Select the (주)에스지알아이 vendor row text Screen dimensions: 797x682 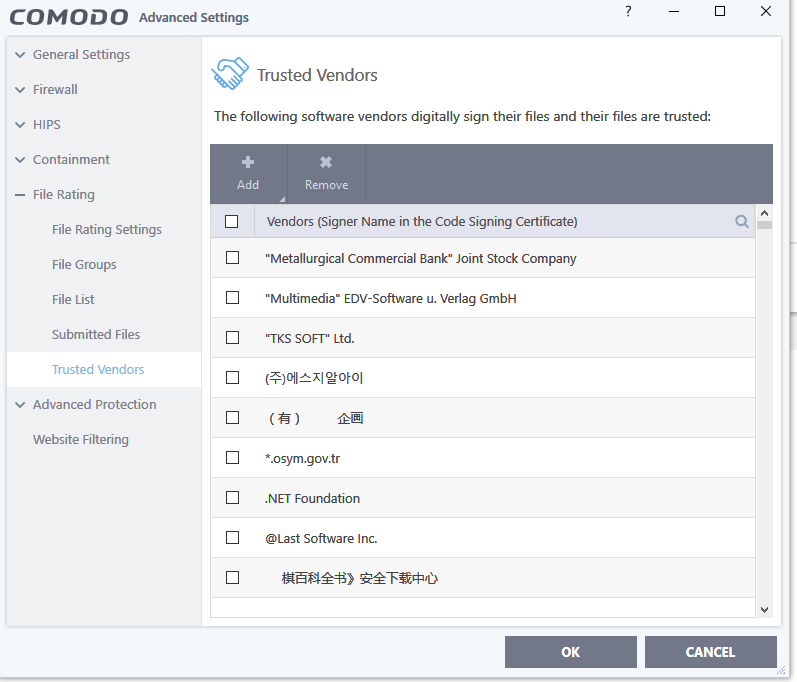pyautogui.click(x=314, y=378)
